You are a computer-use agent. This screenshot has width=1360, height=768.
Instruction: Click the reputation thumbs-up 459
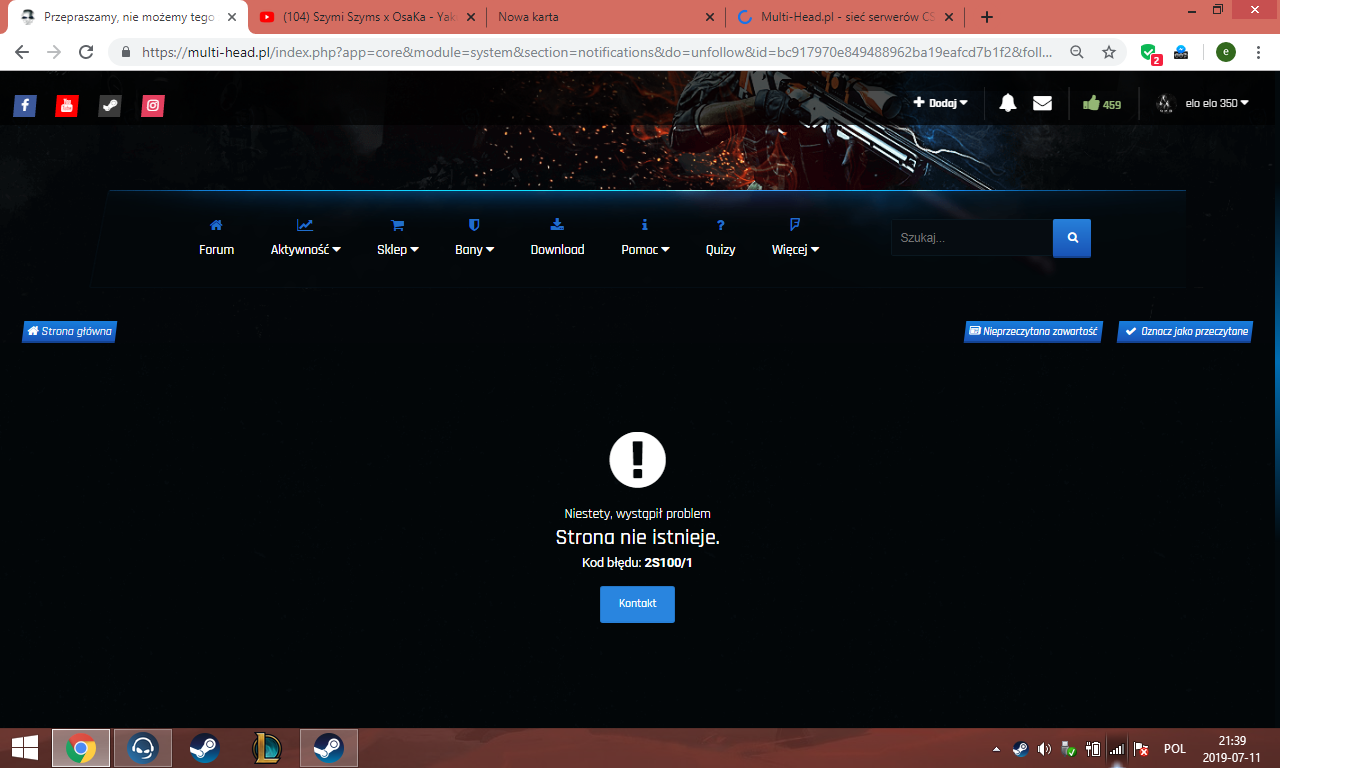tap(1102, 104)
